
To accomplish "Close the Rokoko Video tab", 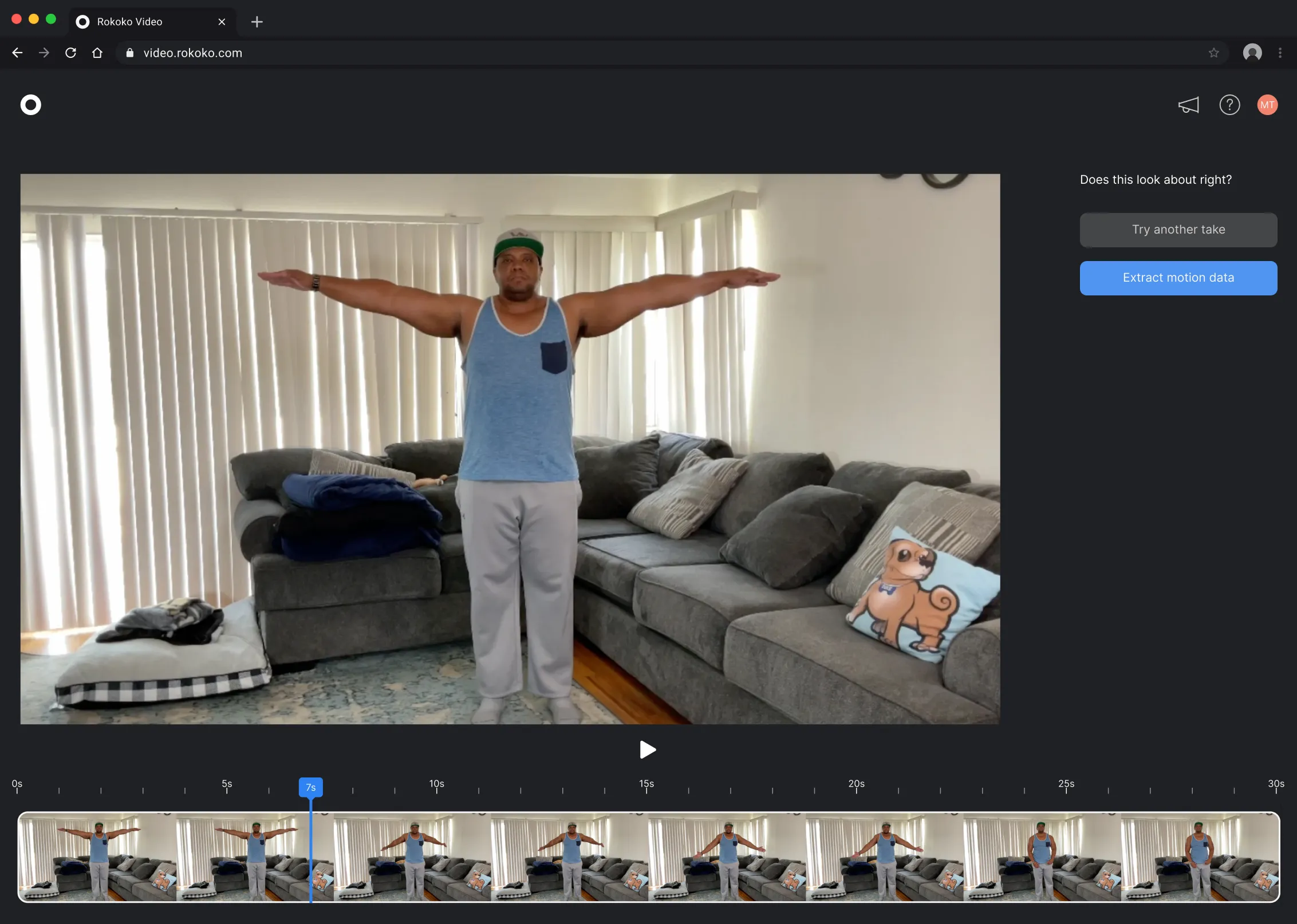I will 222,22.
